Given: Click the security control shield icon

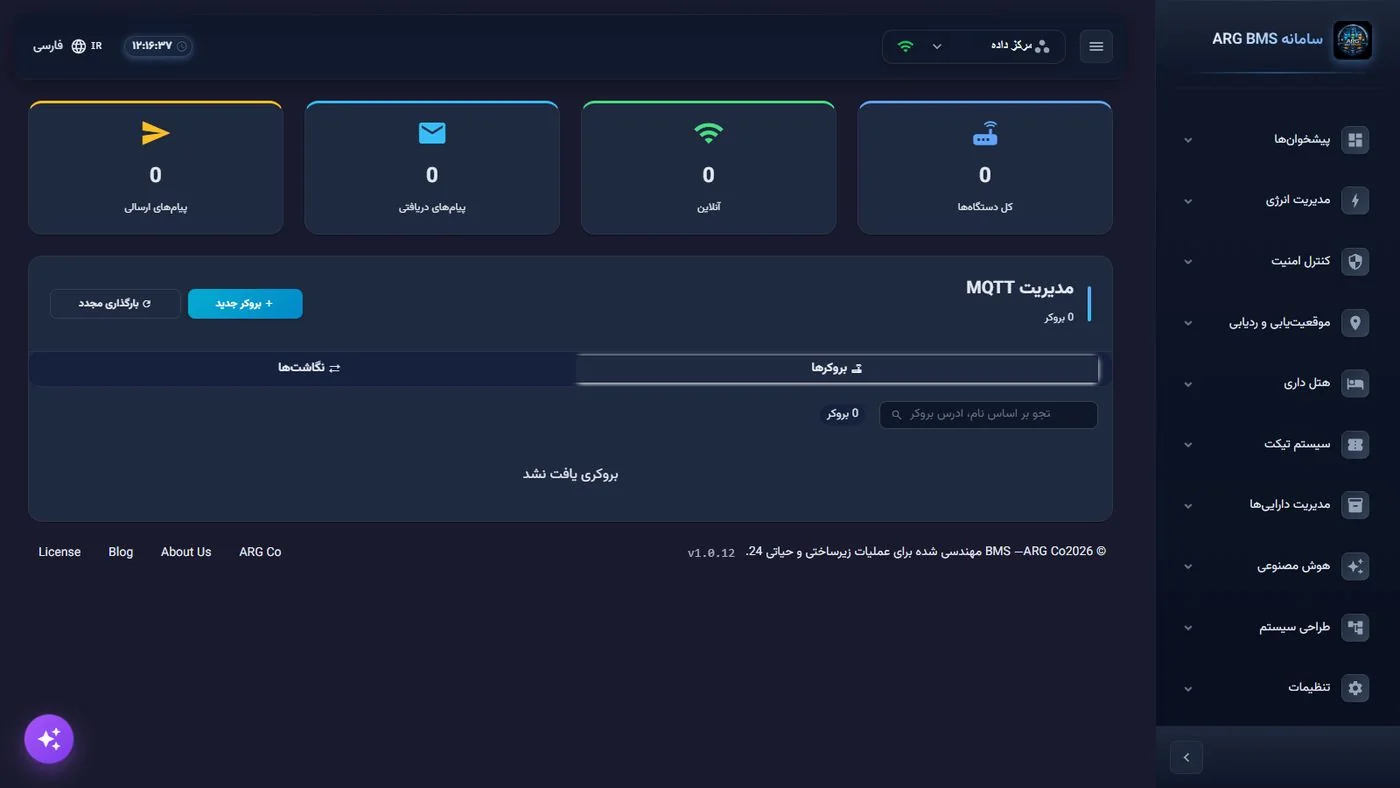Looking at the screenshot, I should (1355, 262).
